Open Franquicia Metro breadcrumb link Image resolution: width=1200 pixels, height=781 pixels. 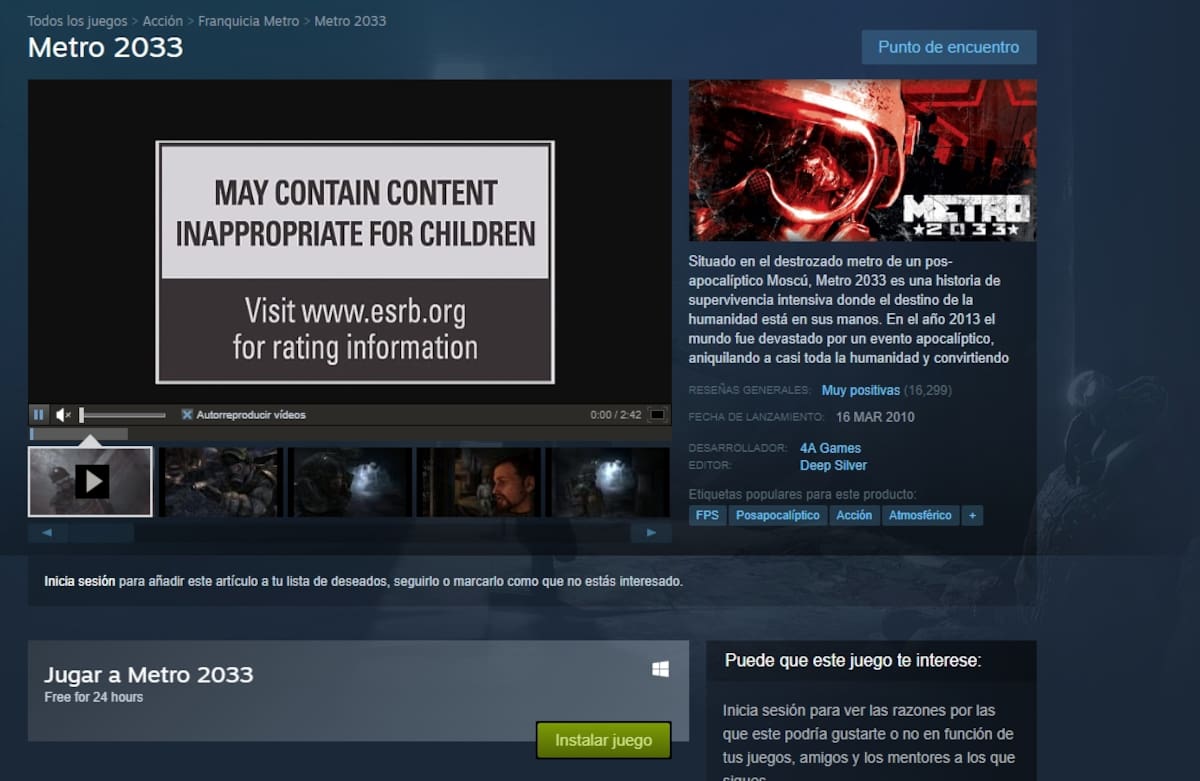pos(249,21)
